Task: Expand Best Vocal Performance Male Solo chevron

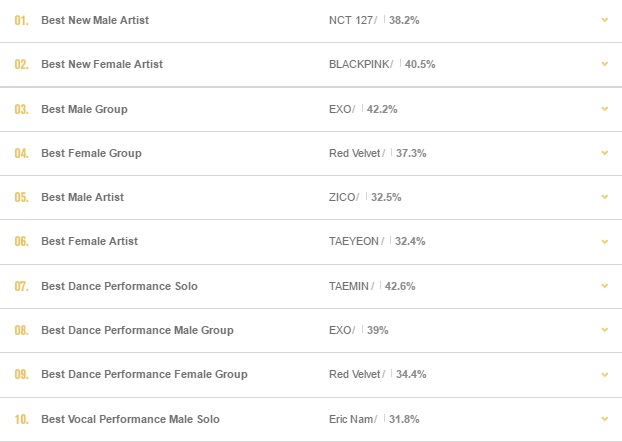Action: pos(605,419)
